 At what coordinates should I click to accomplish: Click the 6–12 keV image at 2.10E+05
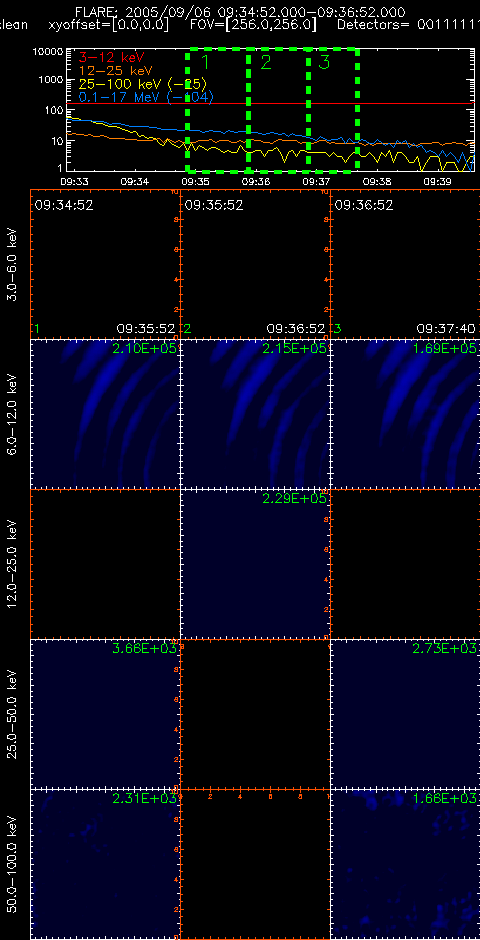click(105, 414)
